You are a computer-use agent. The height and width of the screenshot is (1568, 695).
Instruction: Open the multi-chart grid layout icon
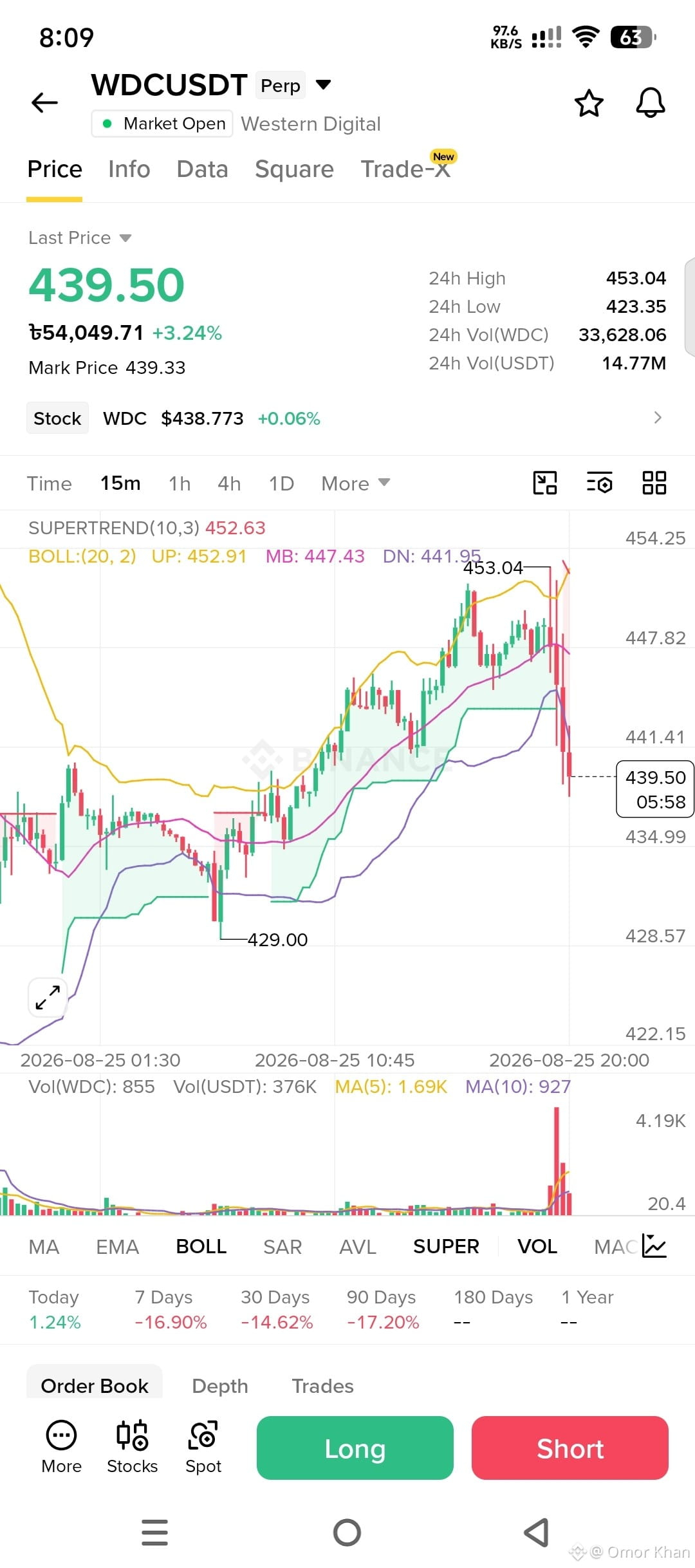654,483
